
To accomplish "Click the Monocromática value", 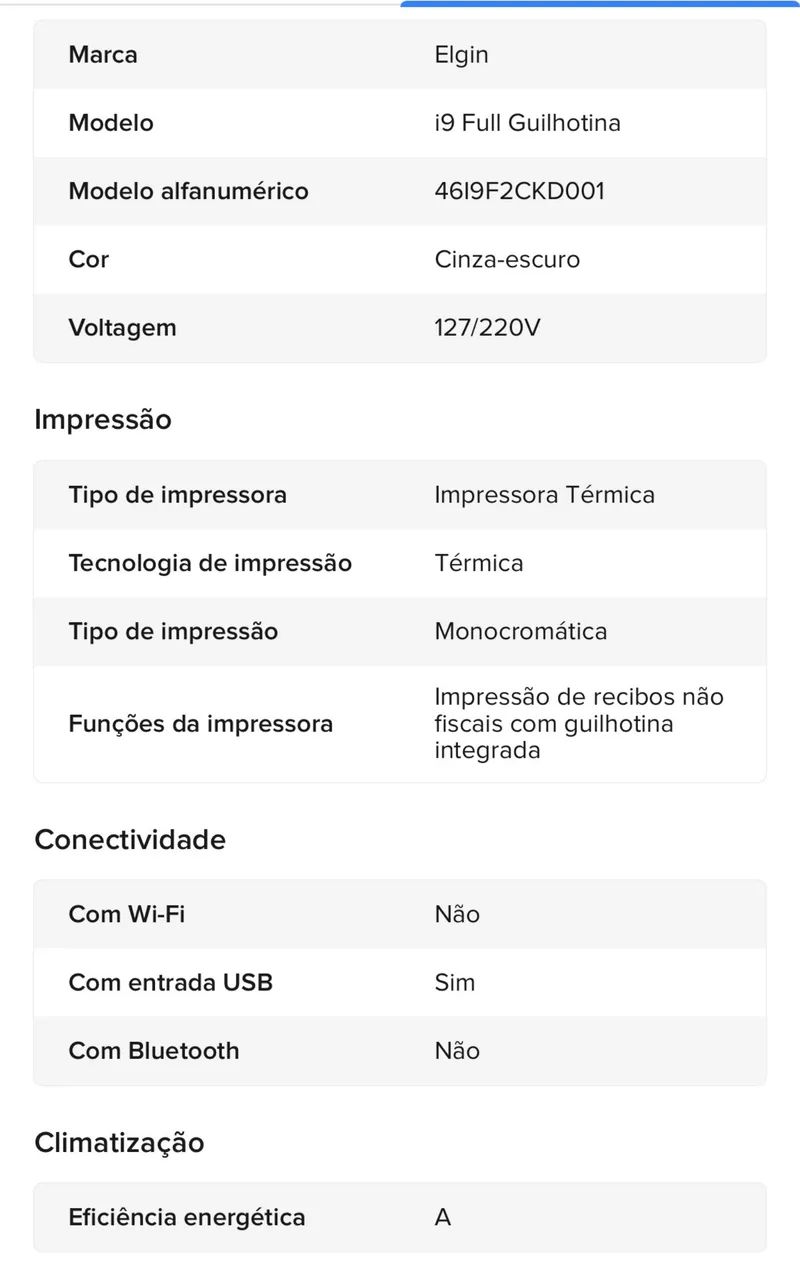I will 521,631.
